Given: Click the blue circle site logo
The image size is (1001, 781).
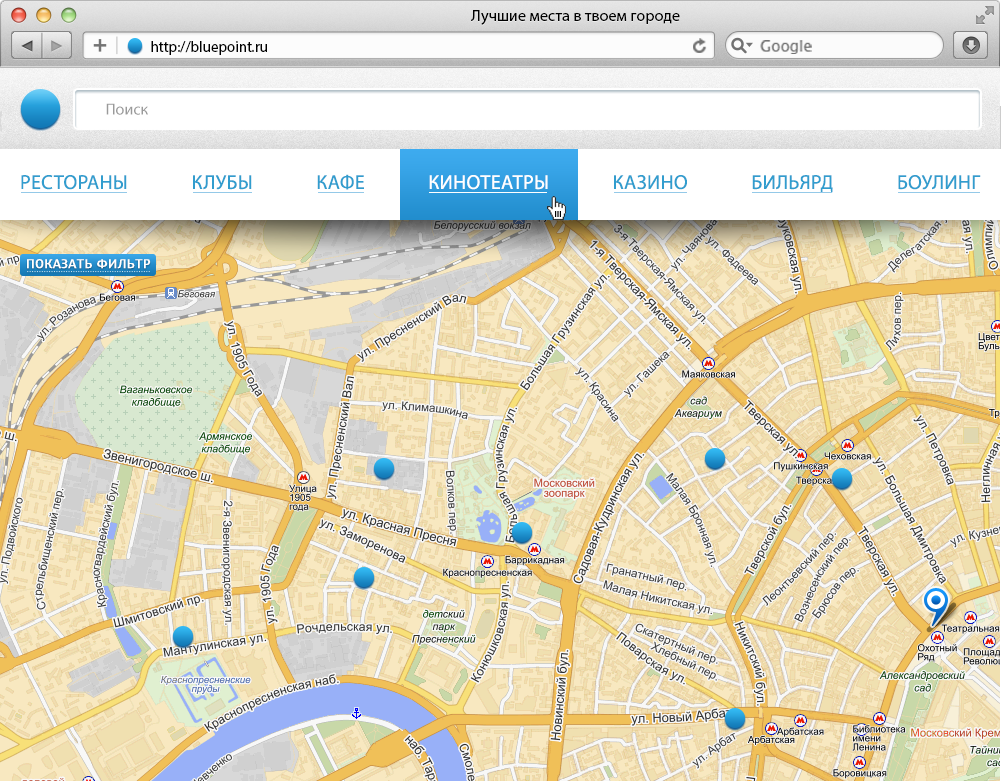Looking at the screenshot, I should tap(41, 110).
